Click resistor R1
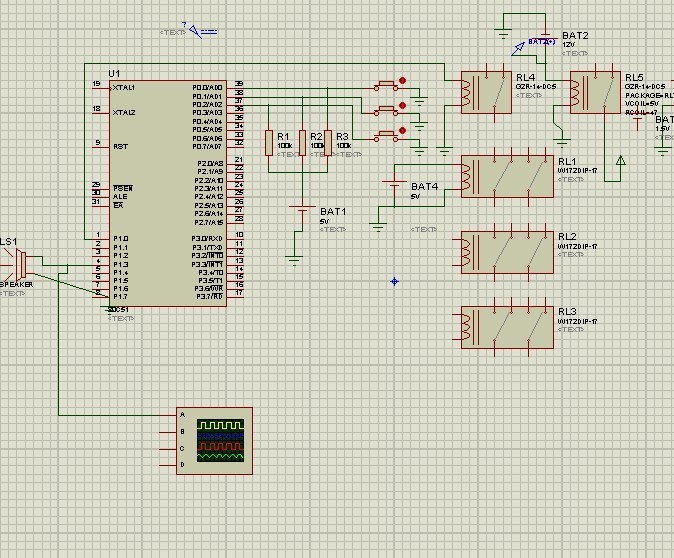 click(268, 142)
